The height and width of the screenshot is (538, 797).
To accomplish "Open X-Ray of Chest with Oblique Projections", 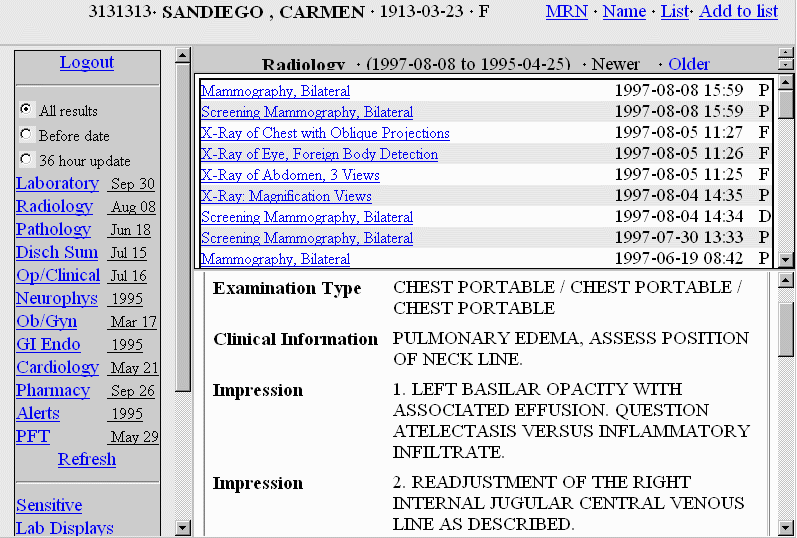I will 325,133.
